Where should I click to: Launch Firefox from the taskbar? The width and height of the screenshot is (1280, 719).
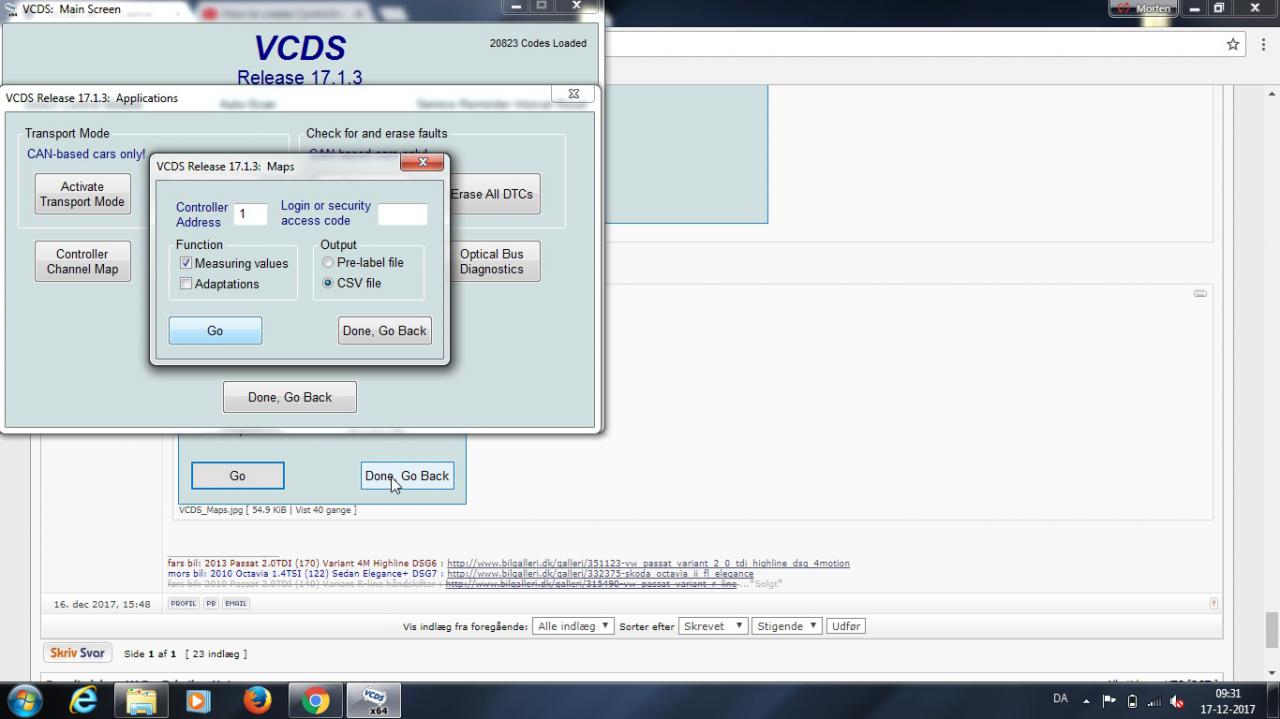tap(257, 700)
